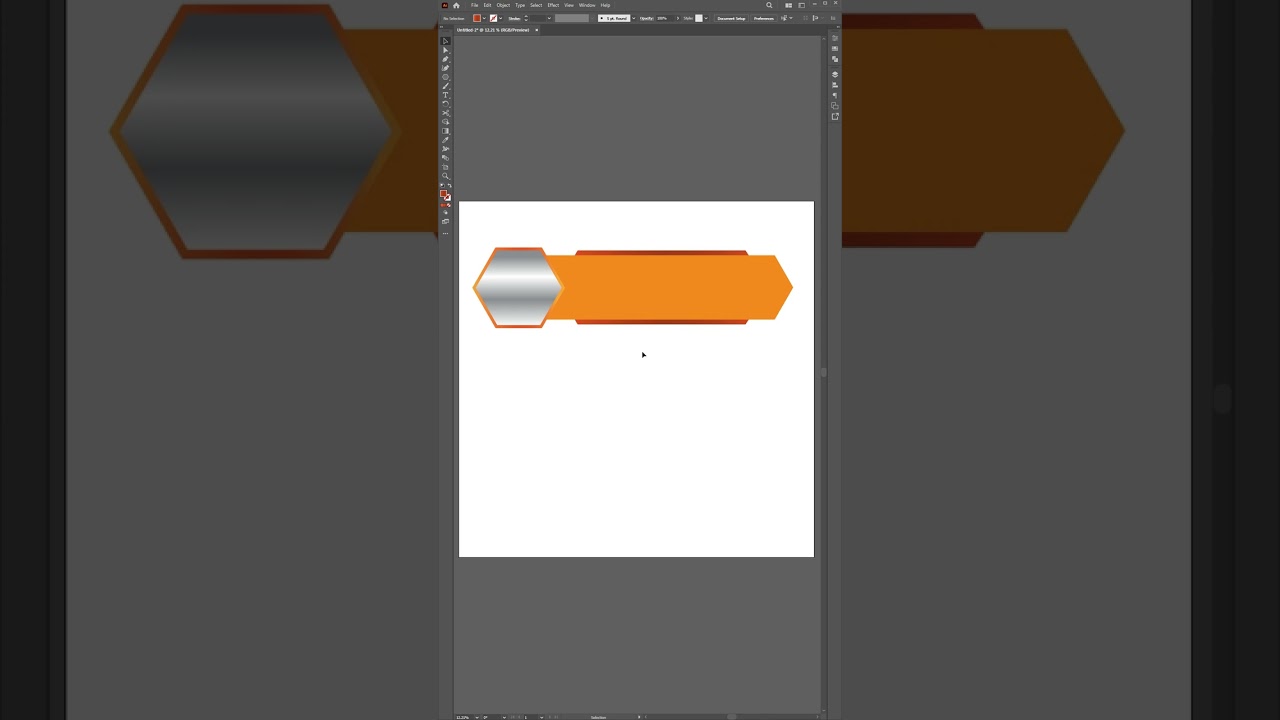This screenshot has width=1280, height=720.
Task: Close the Untitled-2 document tab
Action: point(537,30)
